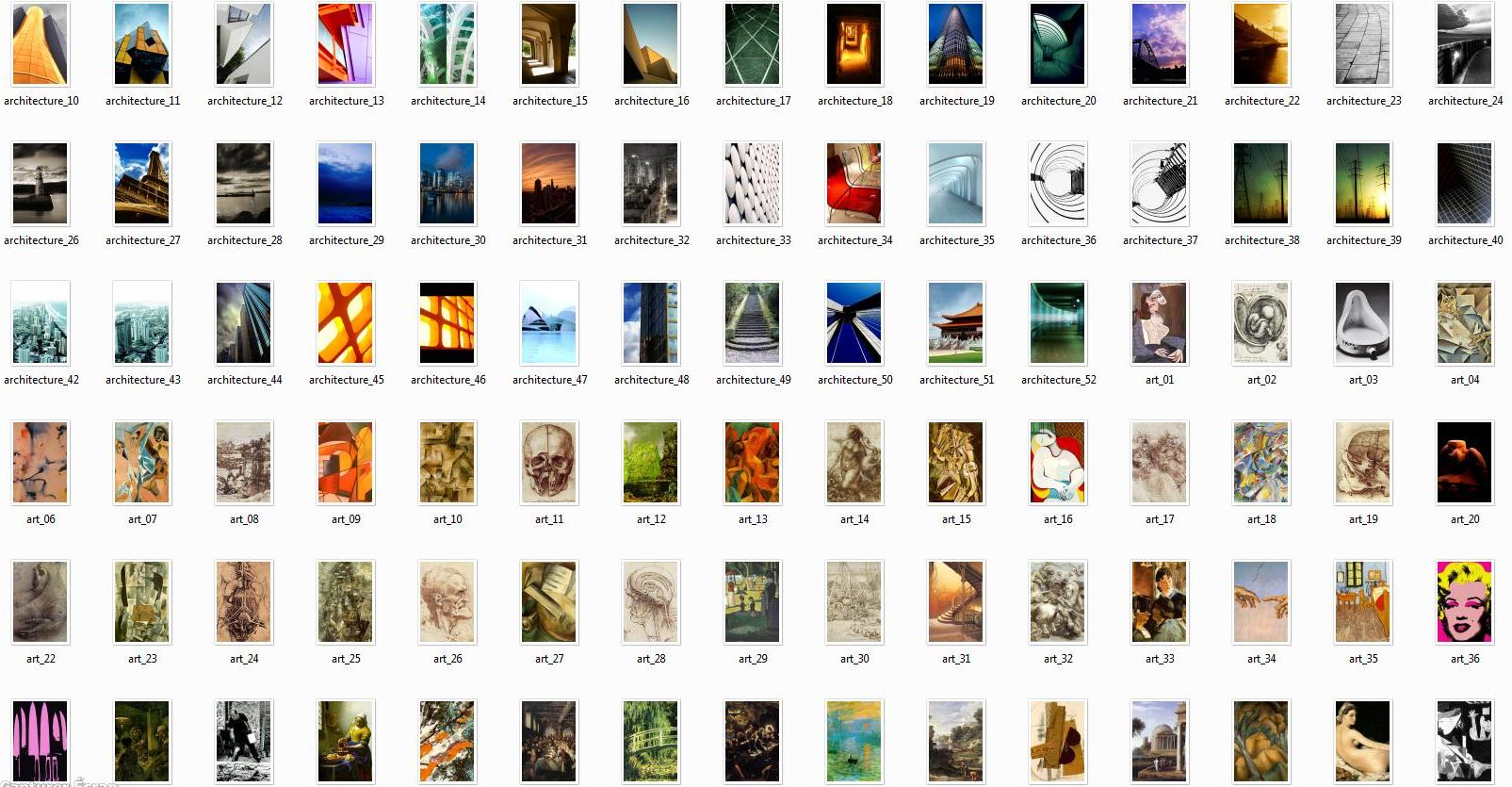Click the art_17 label text
The height and width of the screenshot is (787, 1512).
[1160, 519]
